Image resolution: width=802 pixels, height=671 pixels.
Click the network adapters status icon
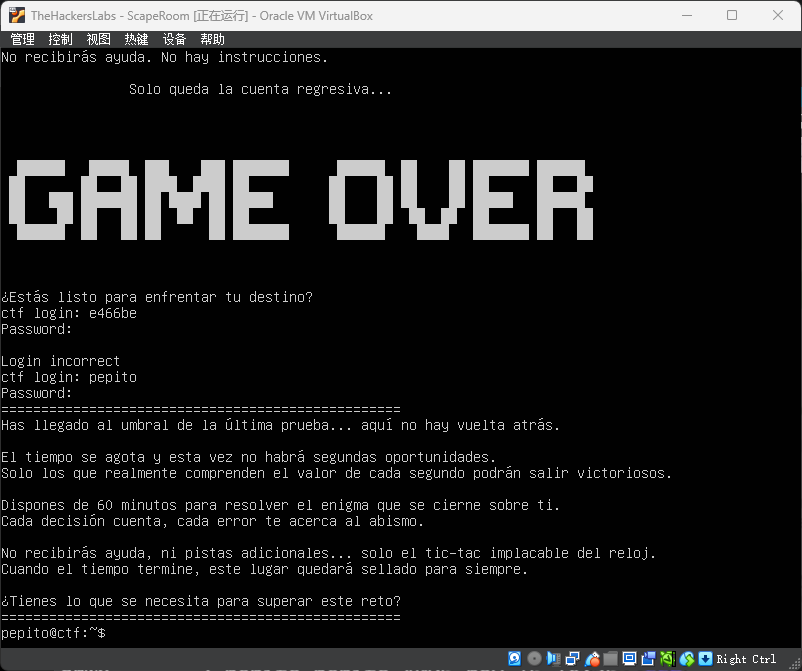click(573, 659)
